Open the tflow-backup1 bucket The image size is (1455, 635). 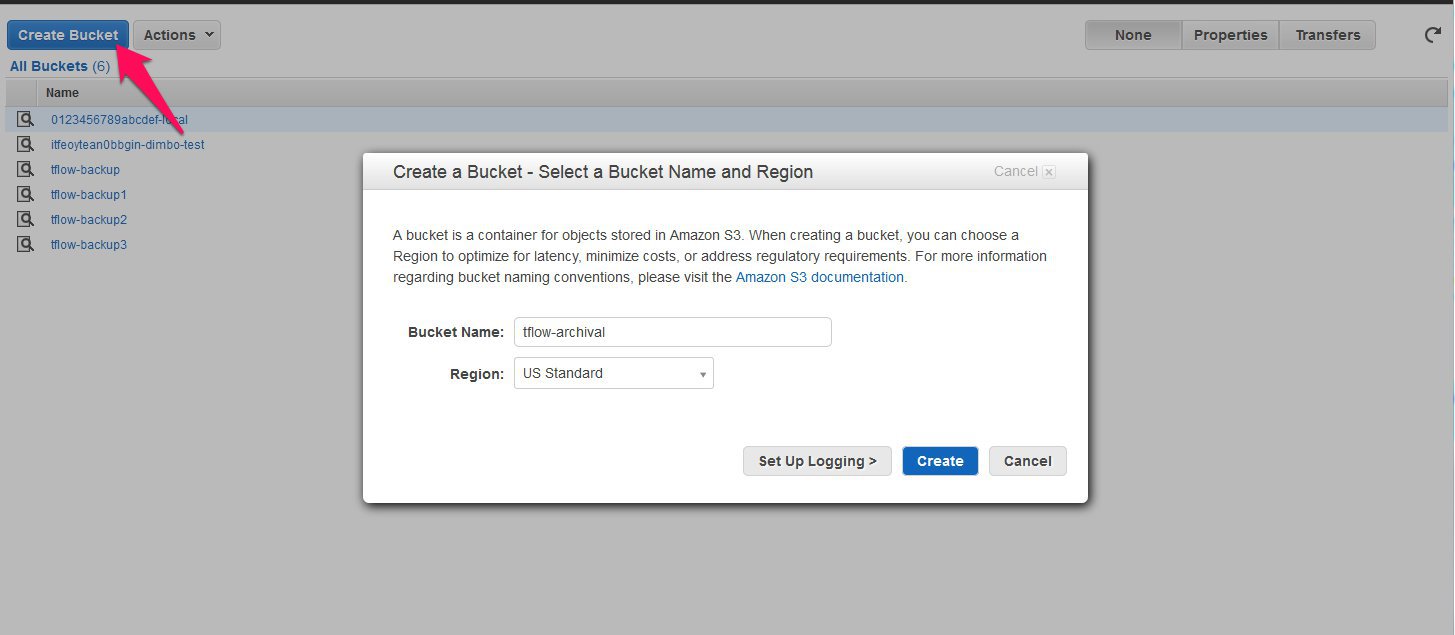pyautogui.click(x=89, y=195)
